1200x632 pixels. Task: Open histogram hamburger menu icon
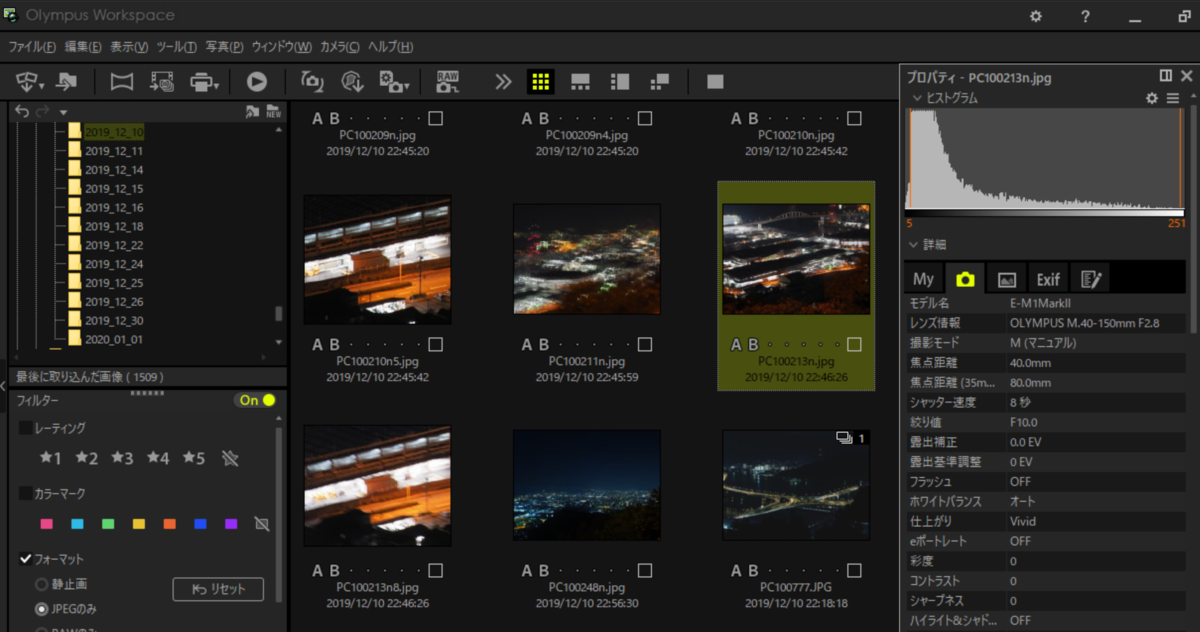point(1173,98)
